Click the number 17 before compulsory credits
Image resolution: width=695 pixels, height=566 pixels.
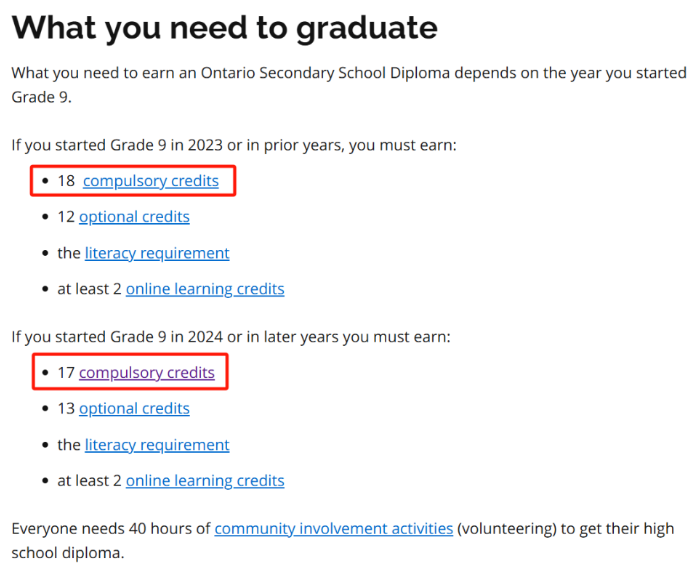pyautogui.click(x=66, y=373)
